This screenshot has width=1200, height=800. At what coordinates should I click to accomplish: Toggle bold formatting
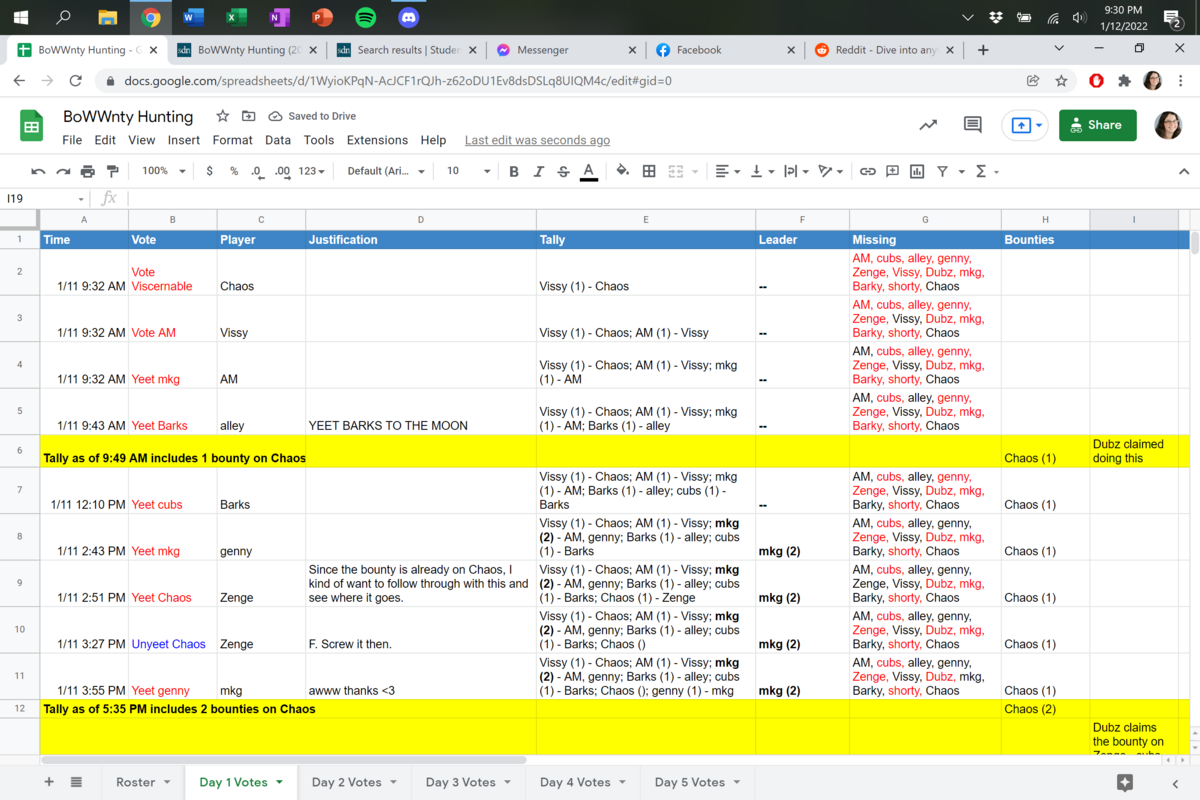[514, 171]
